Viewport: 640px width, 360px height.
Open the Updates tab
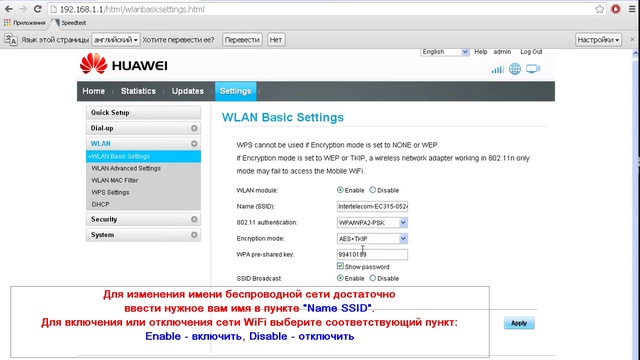pos(187,91)
